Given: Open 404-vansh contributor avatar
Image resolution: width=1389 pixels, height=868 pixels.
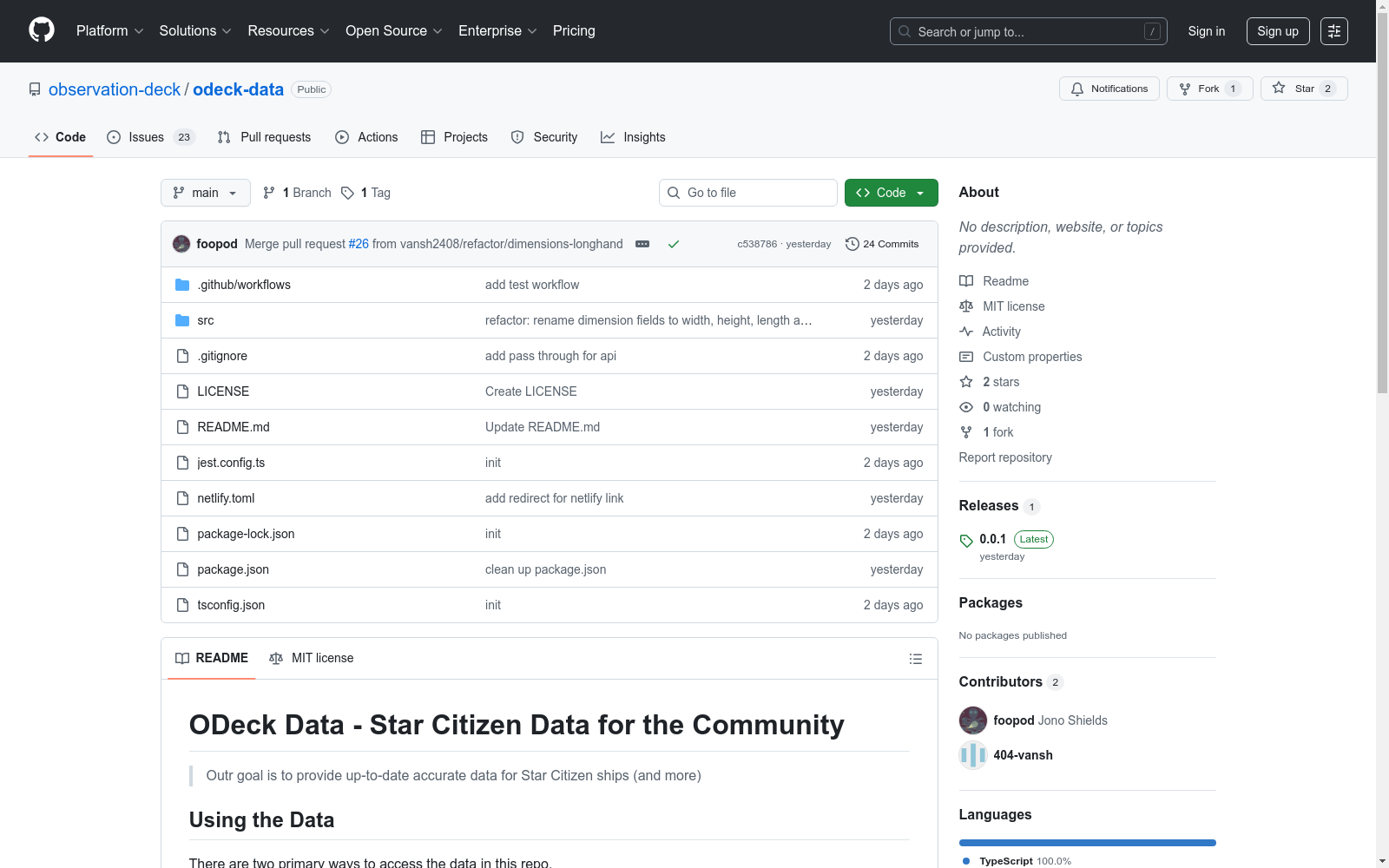Looking at the screenshot, I should [x=973, y=755].
